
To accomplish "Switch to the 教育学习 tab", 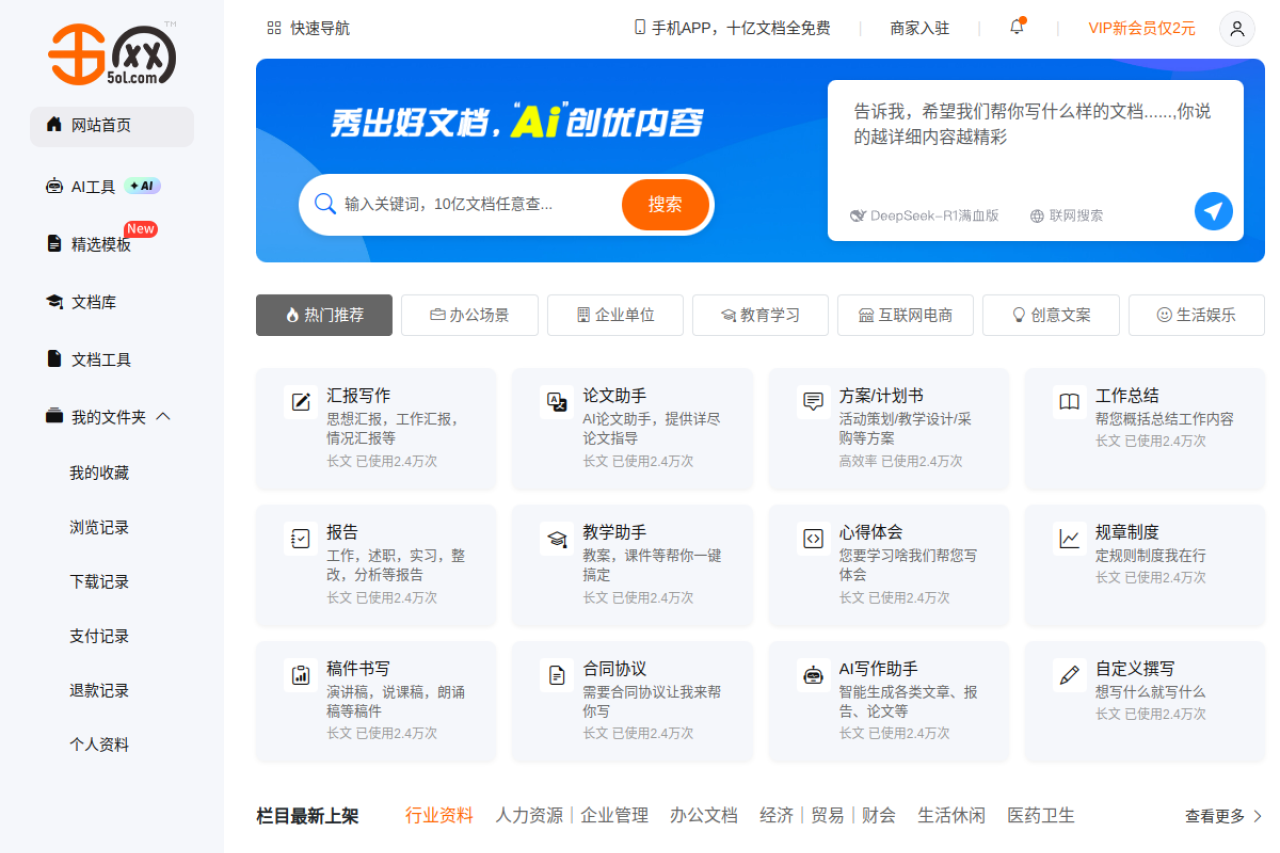I will click(760, 315).
